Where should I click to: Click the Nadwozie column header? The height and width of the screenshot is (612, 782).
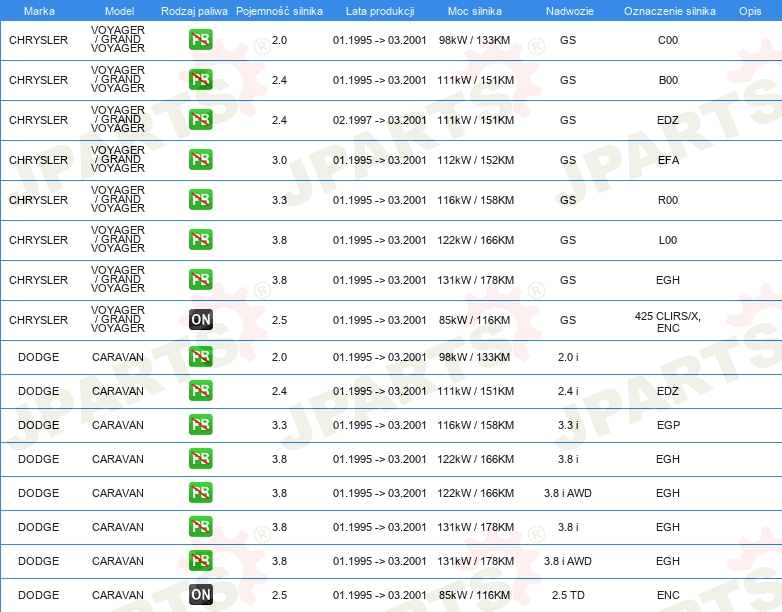point(570,11)
